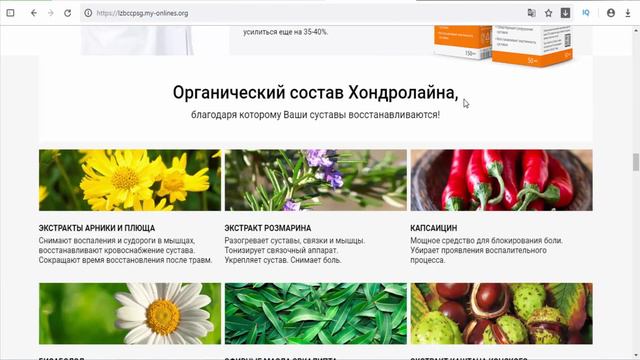Click the scrollbar up arrow
This screenshot has height=360, width=640.
636,30
